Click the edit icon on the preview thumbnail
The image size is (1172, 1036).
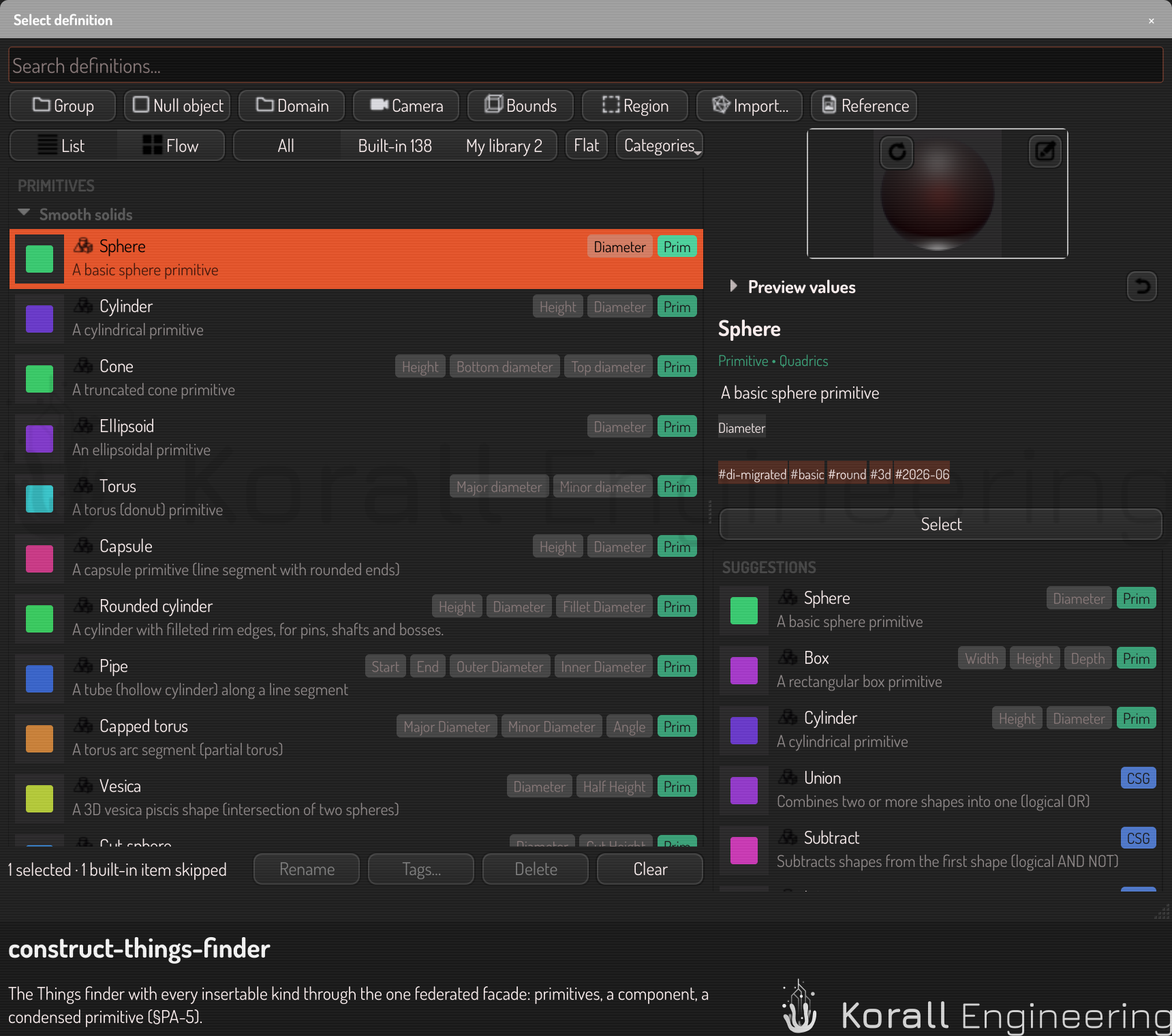pos(1045,151)
